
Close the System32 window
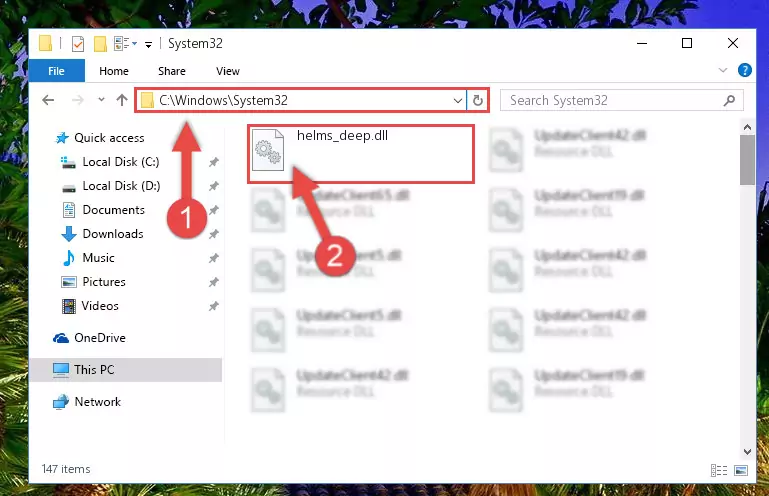[x=733, y=44]
